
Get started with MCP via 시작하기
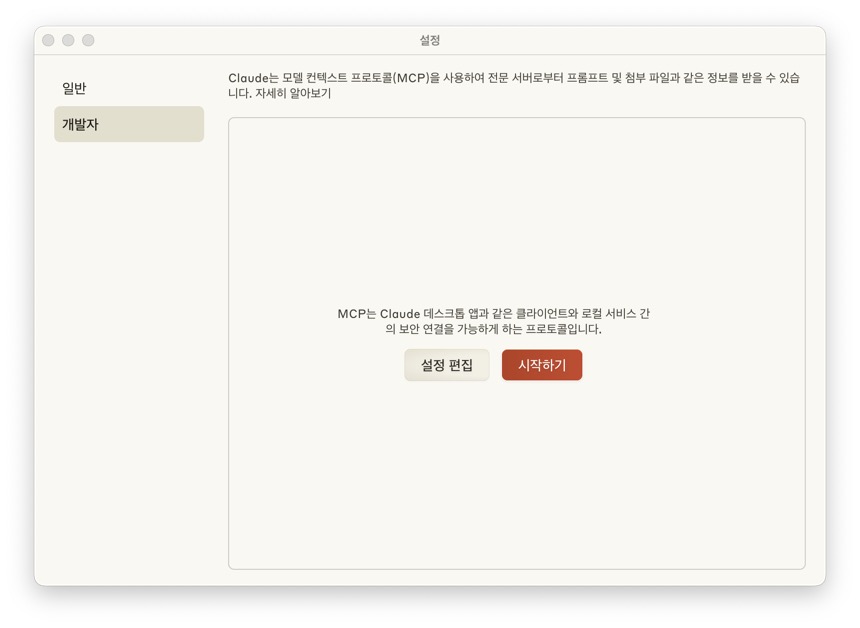pos(542,365)
